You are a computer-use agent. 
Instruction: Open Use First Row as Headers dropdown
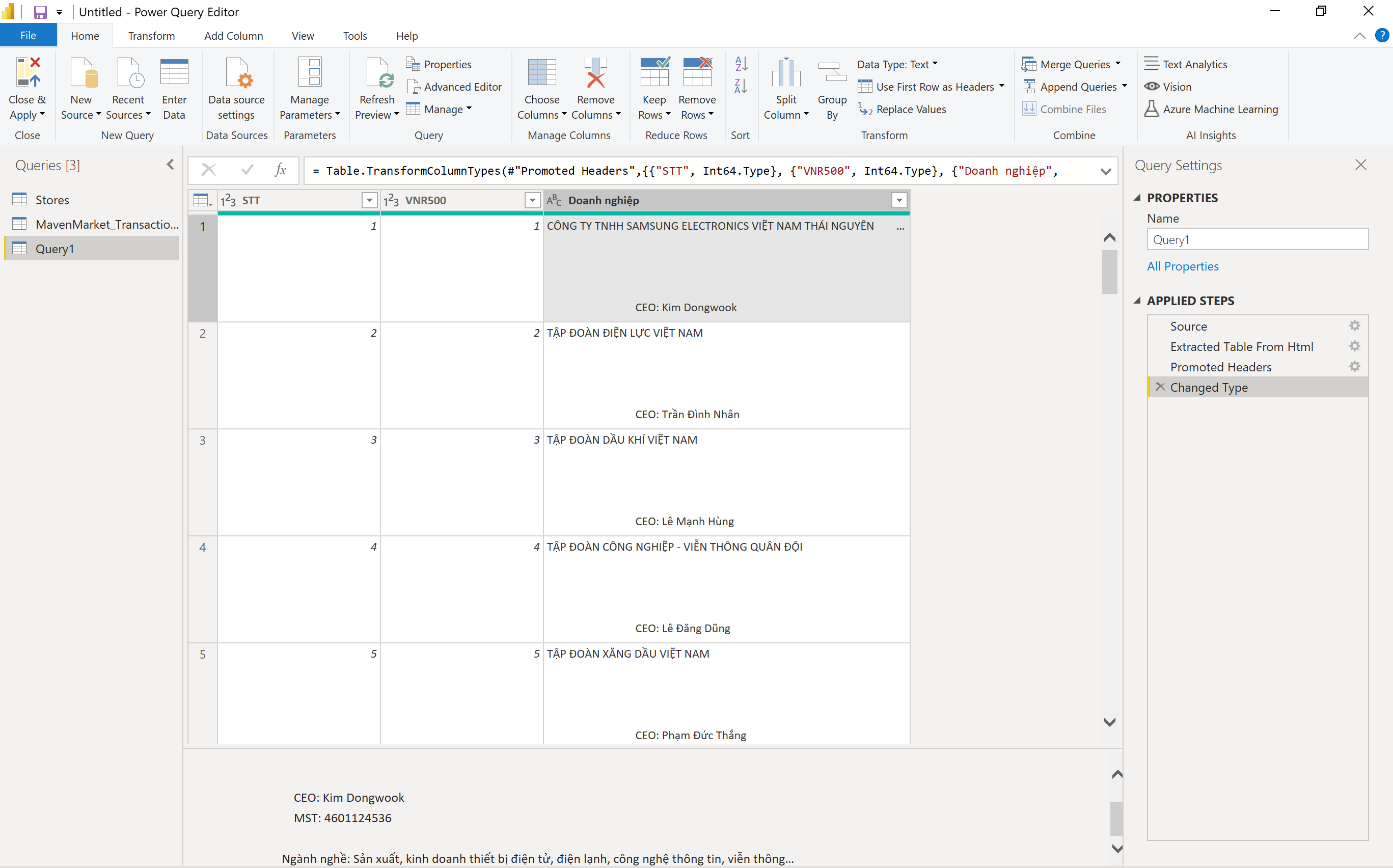pyautogui.click(x=1001, y=86)
